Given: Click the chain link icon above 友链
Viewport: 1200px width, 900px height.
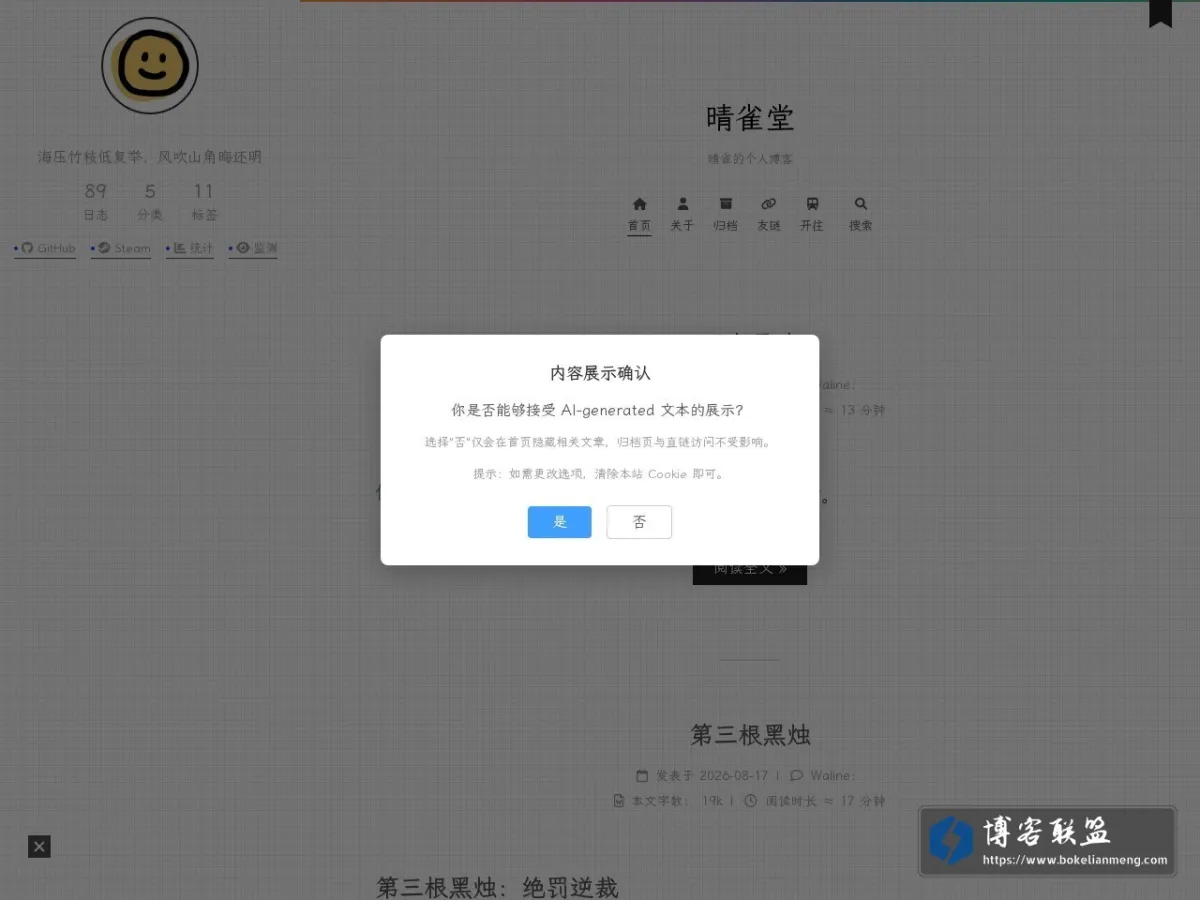Looking at the screenshot, I should pos(769,204).
